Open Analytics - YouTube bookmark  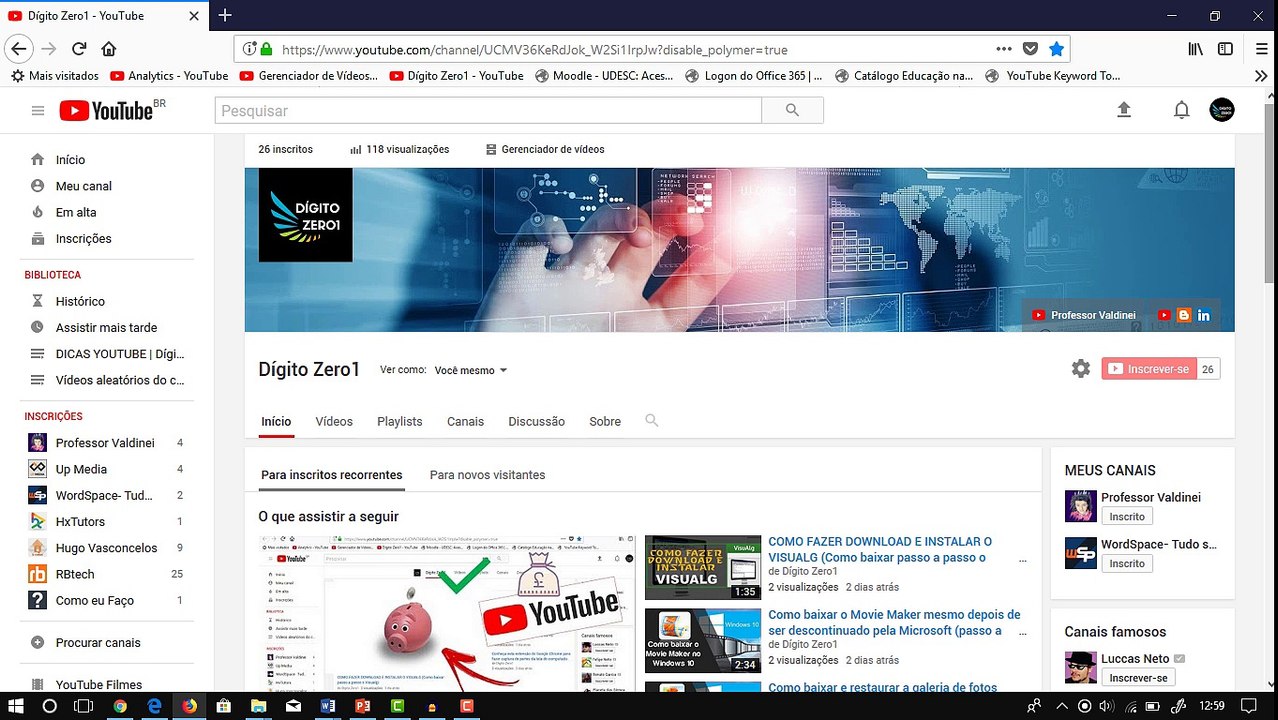tap(169, 75)
